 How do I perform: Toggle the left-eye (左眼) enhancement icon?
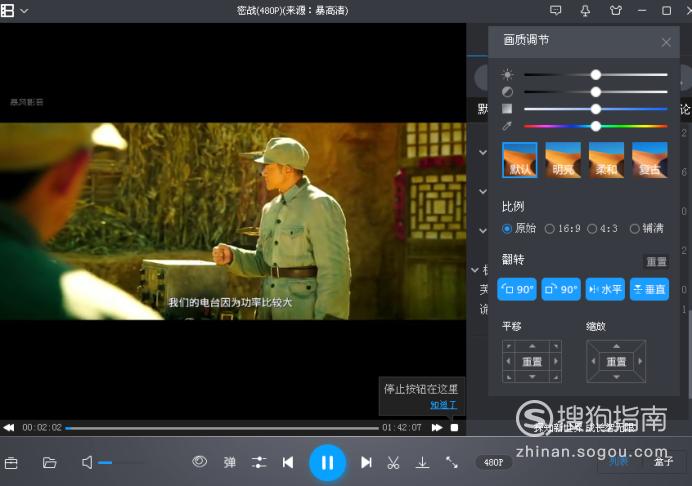[x=199, y=462]
